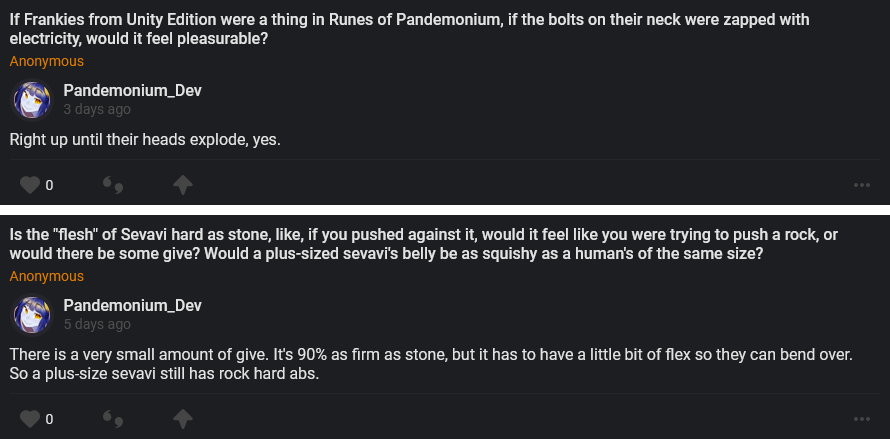Image resolution: width=890 pixels, height=439 pixels.
Task: Open the more options dots on the Sevavi post
Action: [x=861, y=418]
